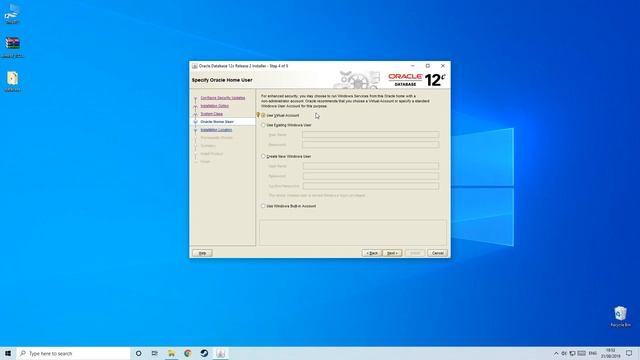Click Confirm Password field under Create New User
Image resolution: width=640 pixels, height=360 pixels.
pyautogui.click(x=371, y=186)
